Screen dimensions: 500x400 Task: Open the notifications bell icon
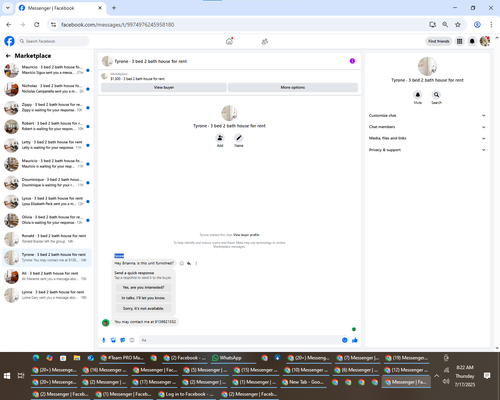tap(472, 41)
